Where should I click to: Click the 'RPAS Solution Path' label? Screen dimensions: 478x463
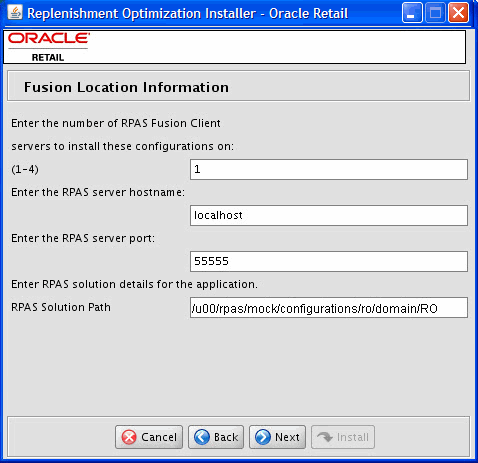click(x=61, y=307)
